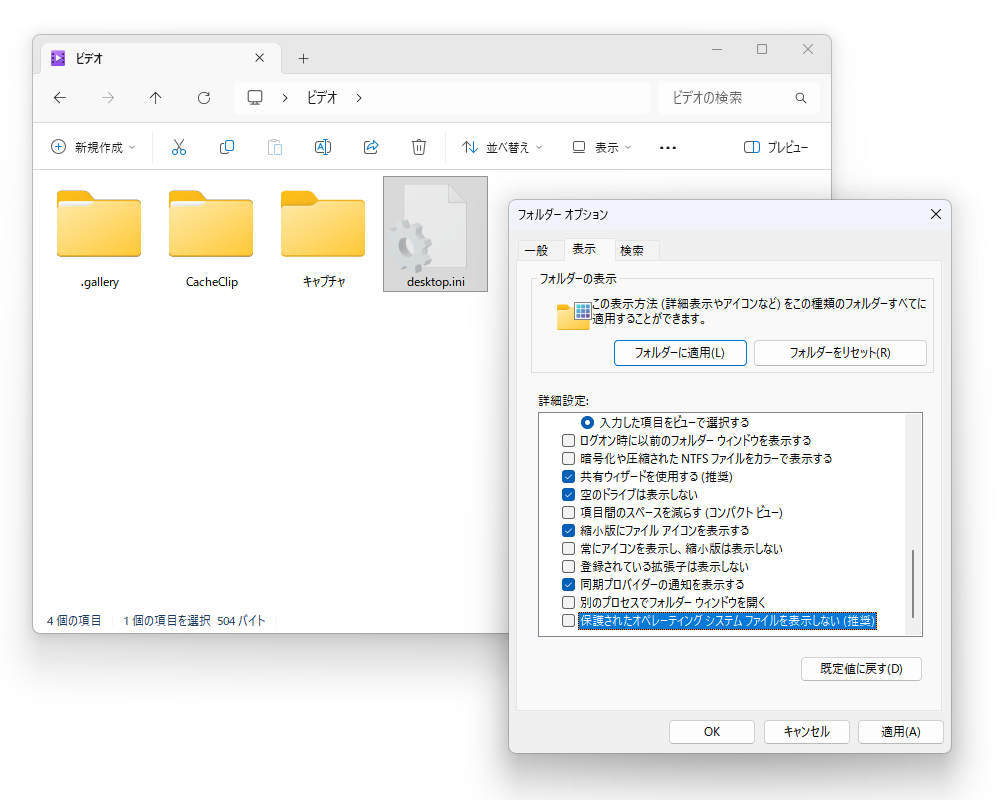Image resolution: width=997 pixels, height=800 pixels.
Task: Check 常にアイコンを表示し、縮小版は表示しない
Action: (568, 548)
